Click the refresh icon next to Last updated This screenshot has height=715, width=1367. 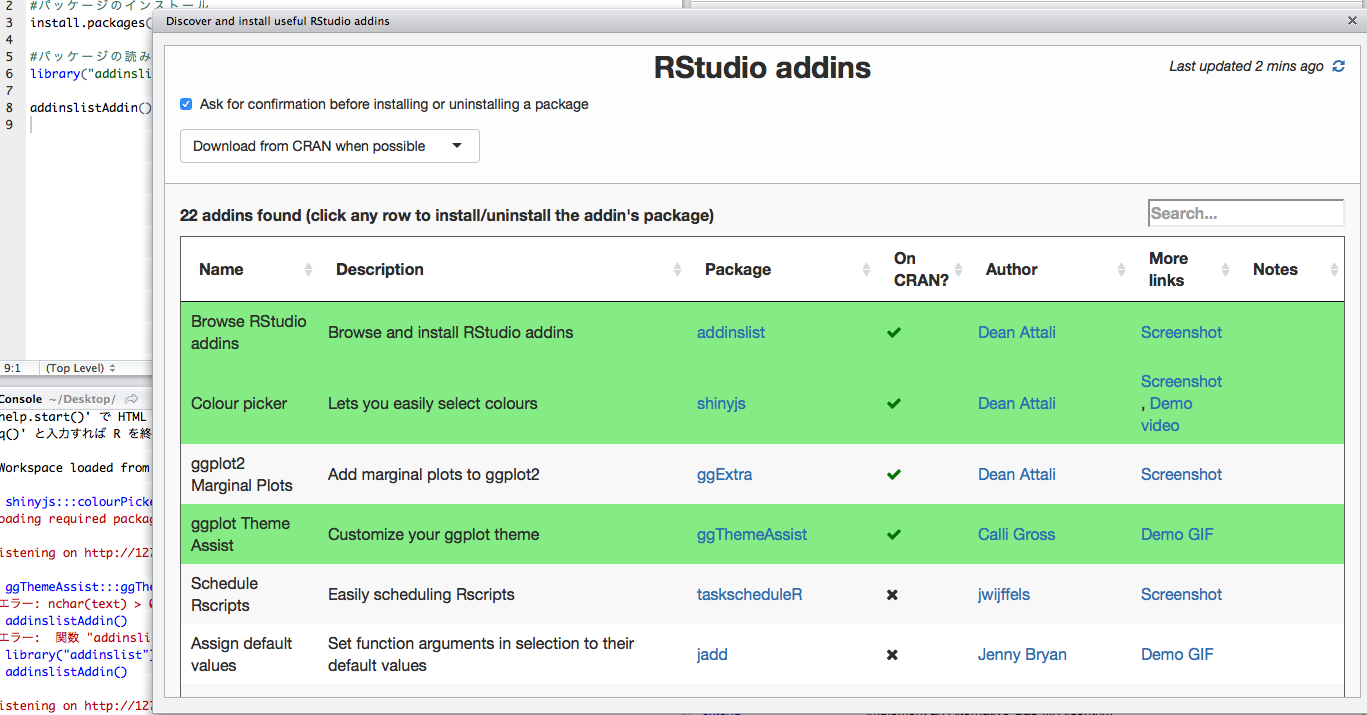(x=1338, y=66)
